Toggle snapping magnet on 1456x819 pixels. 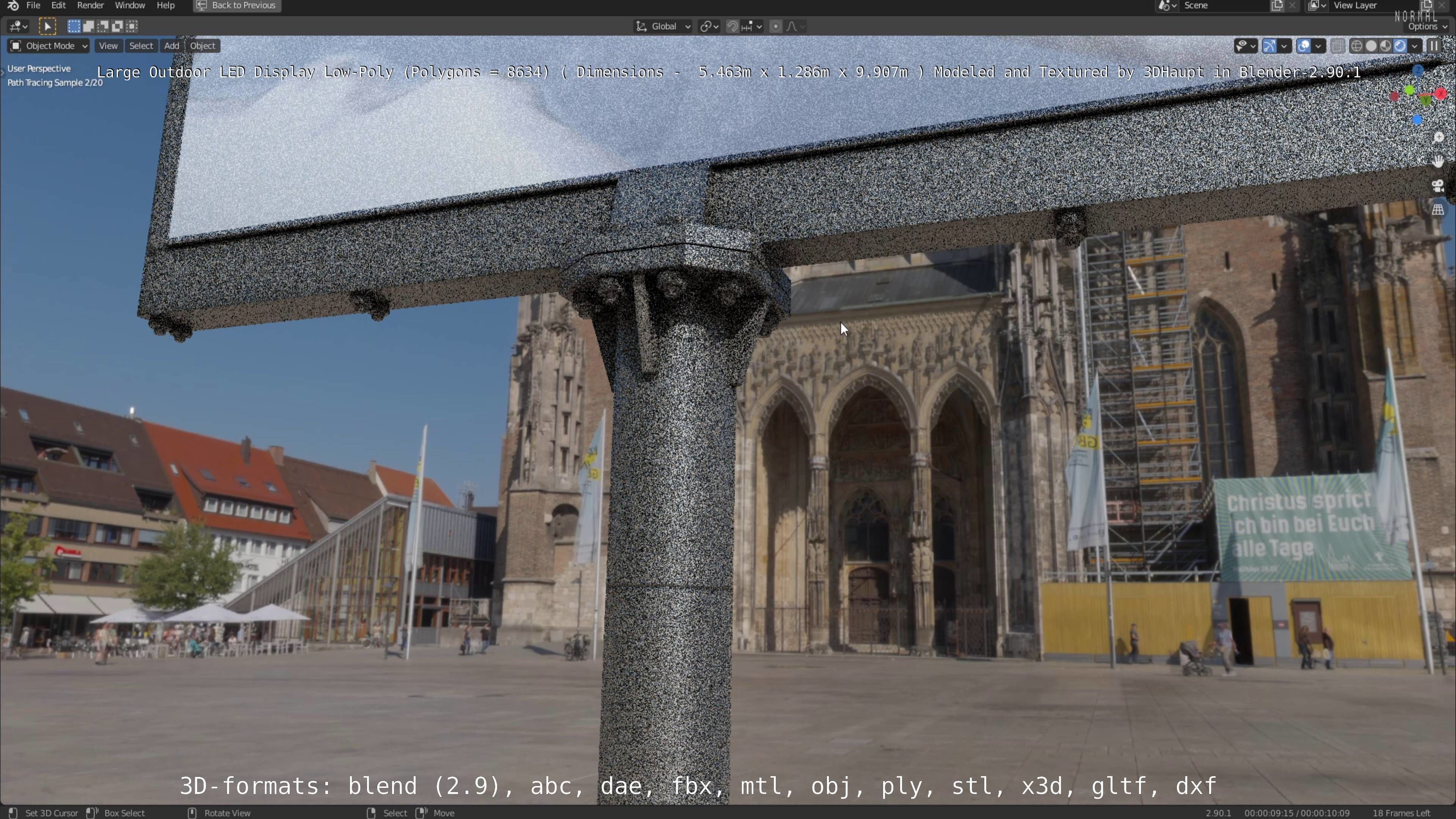click(733, 26)
